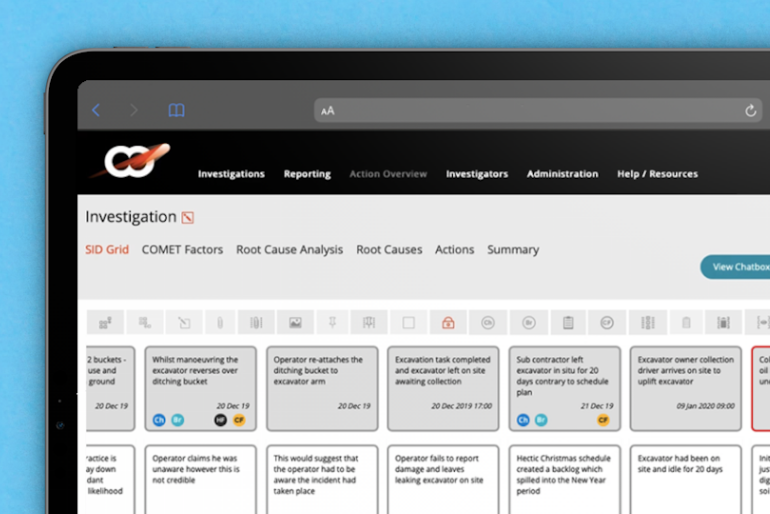Open the Investigations menu
This screenshot has width=770, height=514.
coord(231,174)
